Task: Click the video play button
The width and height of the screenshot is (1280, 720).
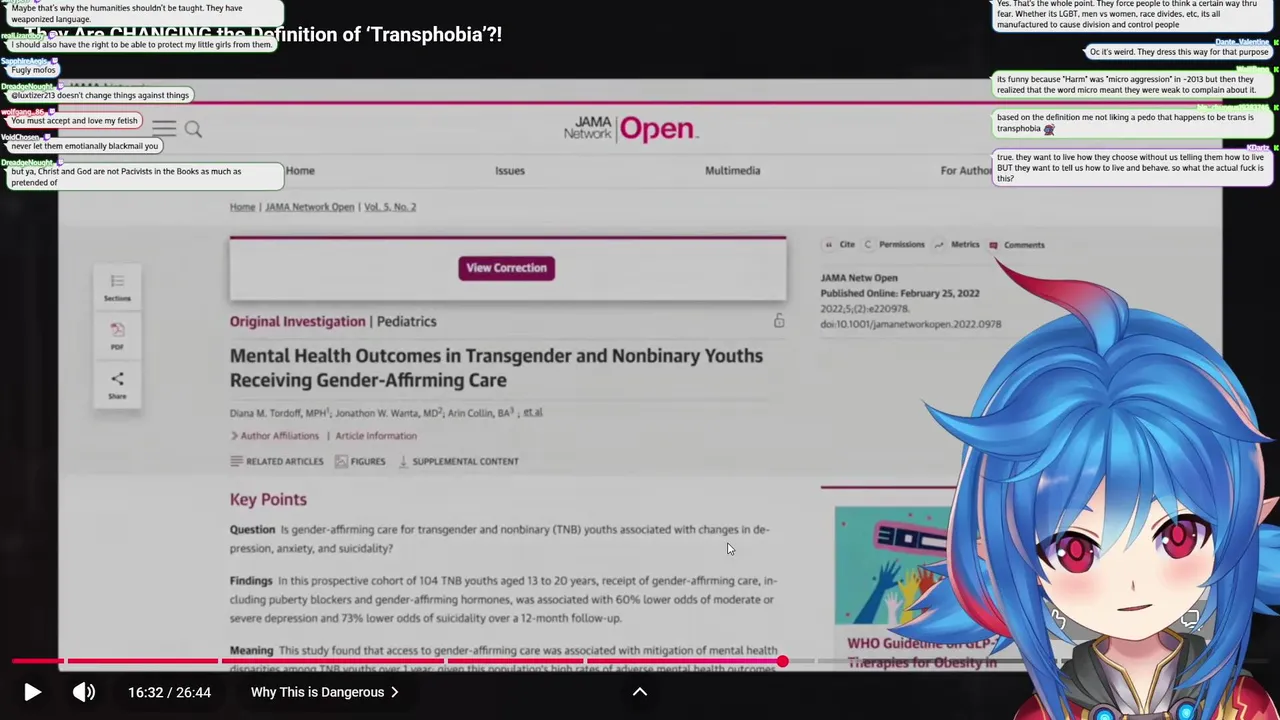Action: pos(32,692)
